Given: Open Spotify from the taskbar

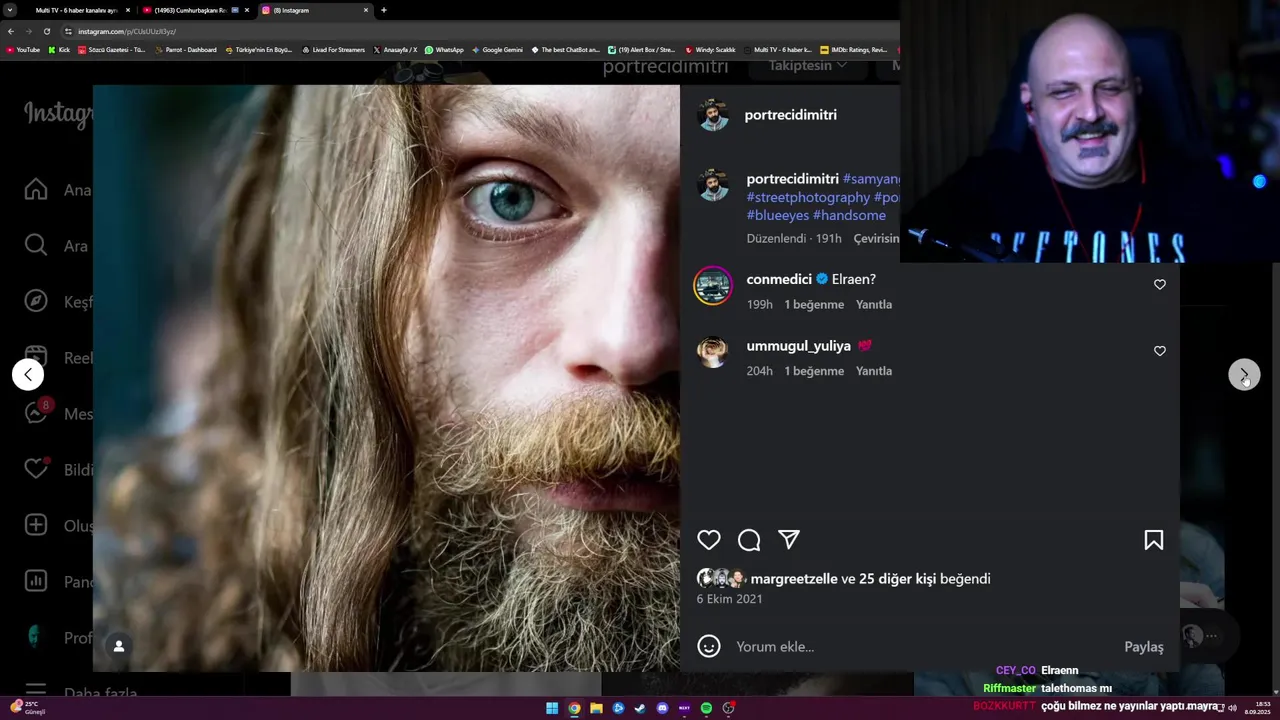Looking at the screenshot, I should [x=706, y=708].
